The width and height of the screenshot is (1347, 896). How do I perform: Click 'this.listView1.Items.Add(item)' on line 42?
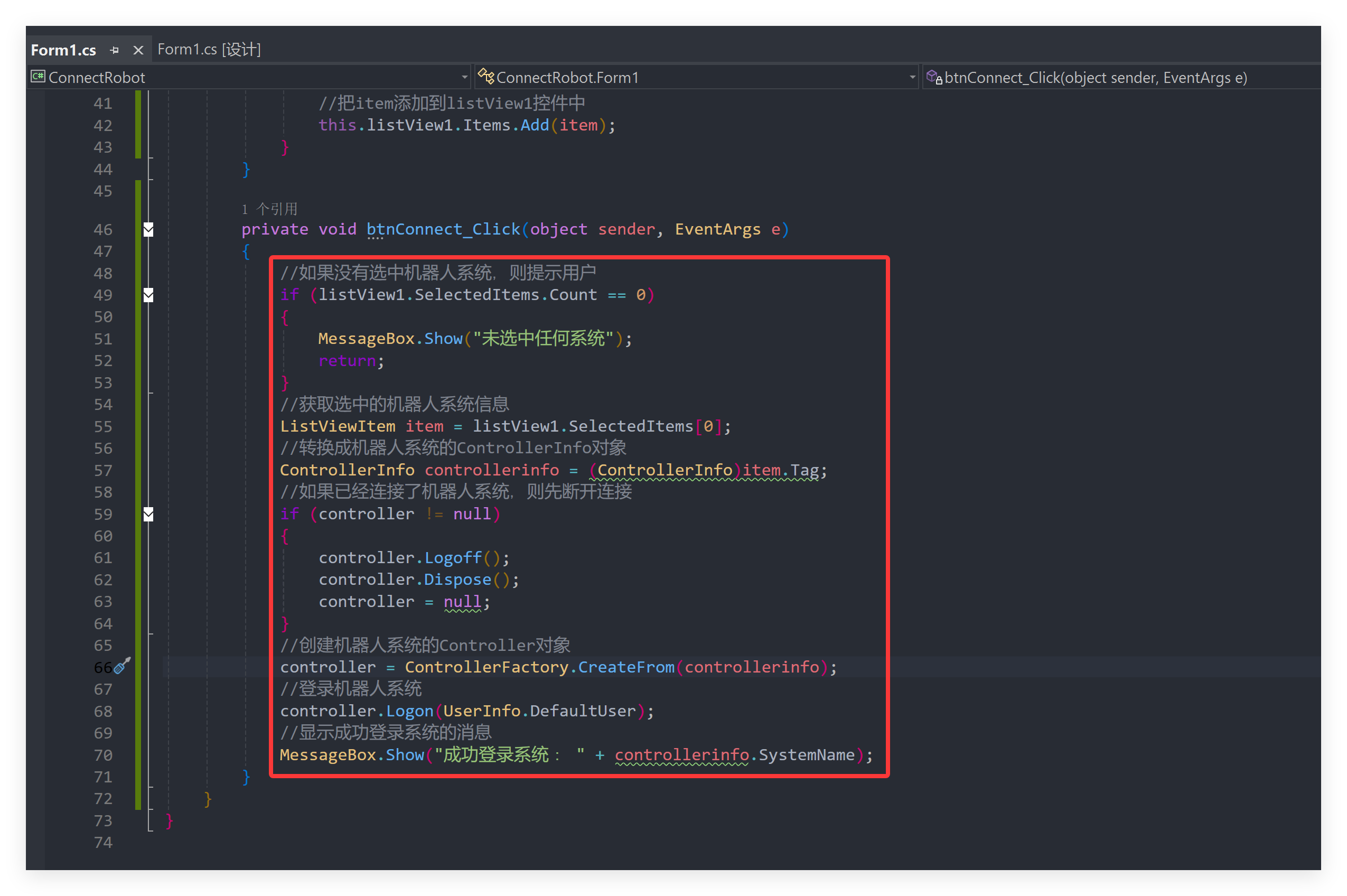point(462,125)
